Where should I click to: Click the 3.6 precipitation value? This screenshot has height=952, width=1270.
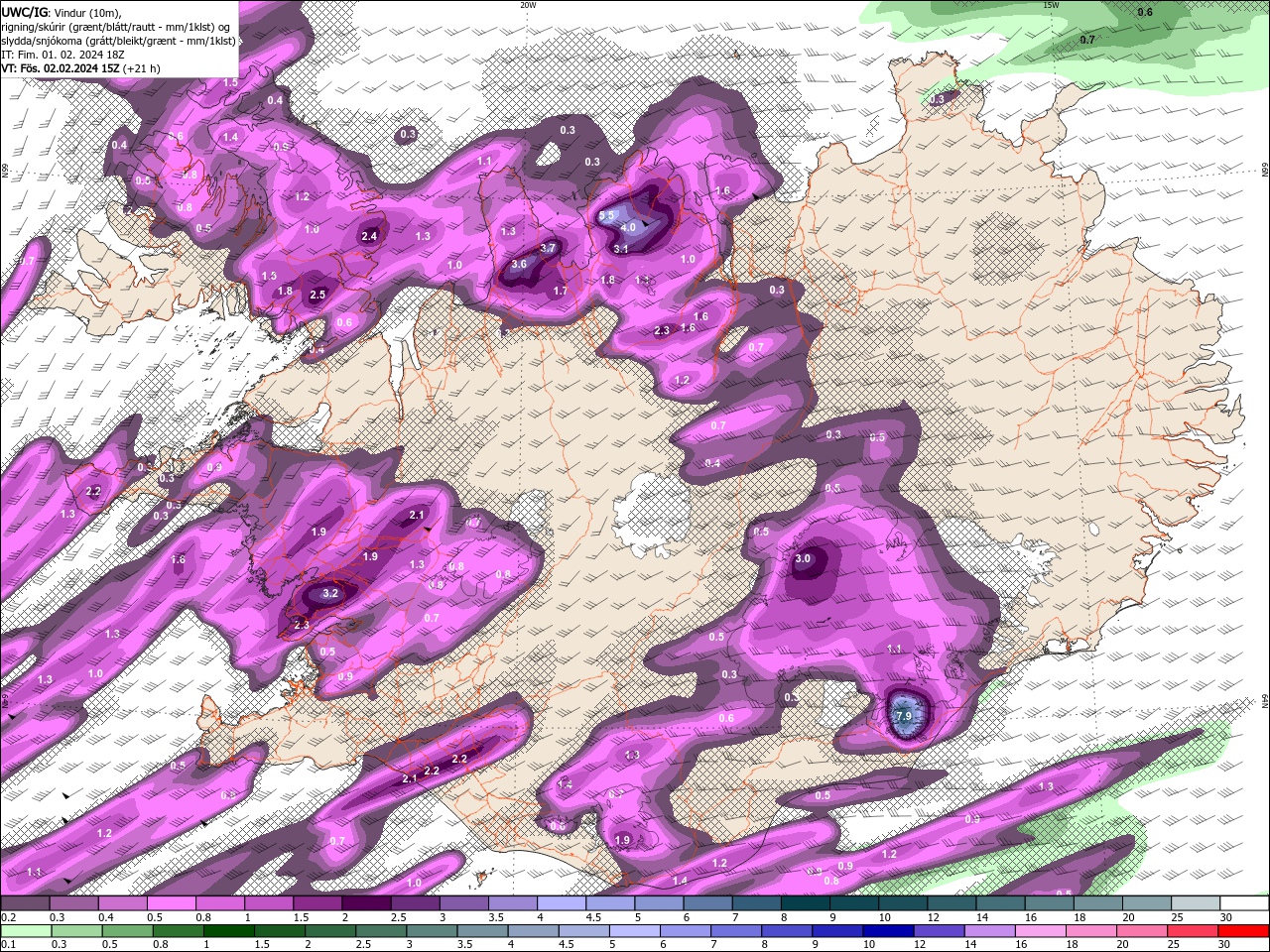[519, 265]
